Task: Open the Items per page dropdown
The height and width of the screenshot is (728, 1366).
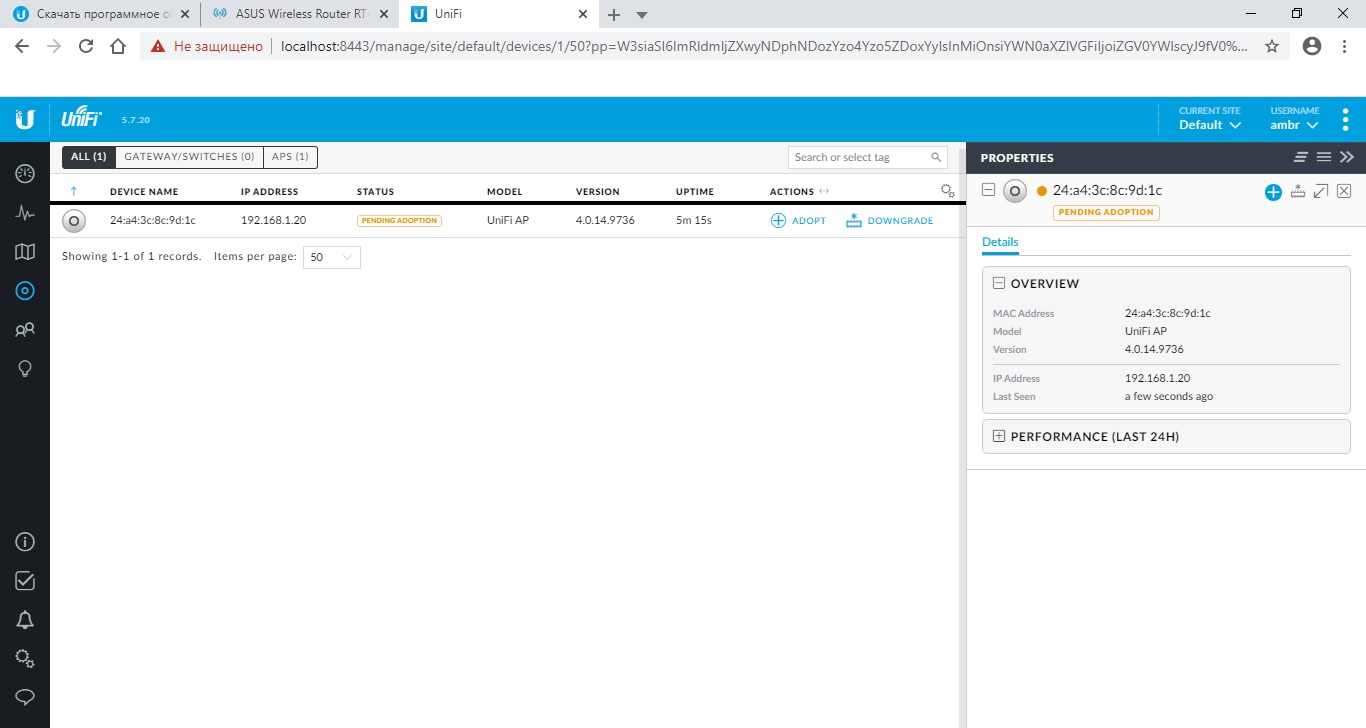Action: click(331, 257)
